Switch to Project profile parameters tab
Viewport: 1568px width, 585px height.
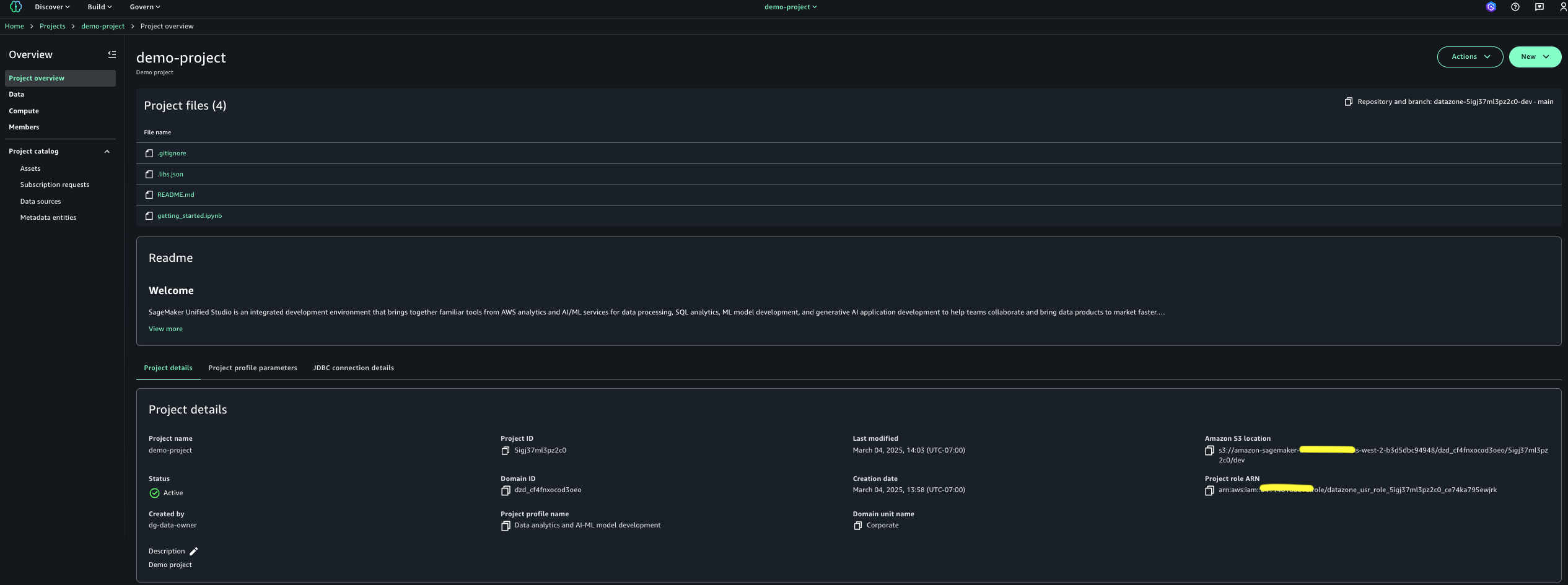click(253, 368)
